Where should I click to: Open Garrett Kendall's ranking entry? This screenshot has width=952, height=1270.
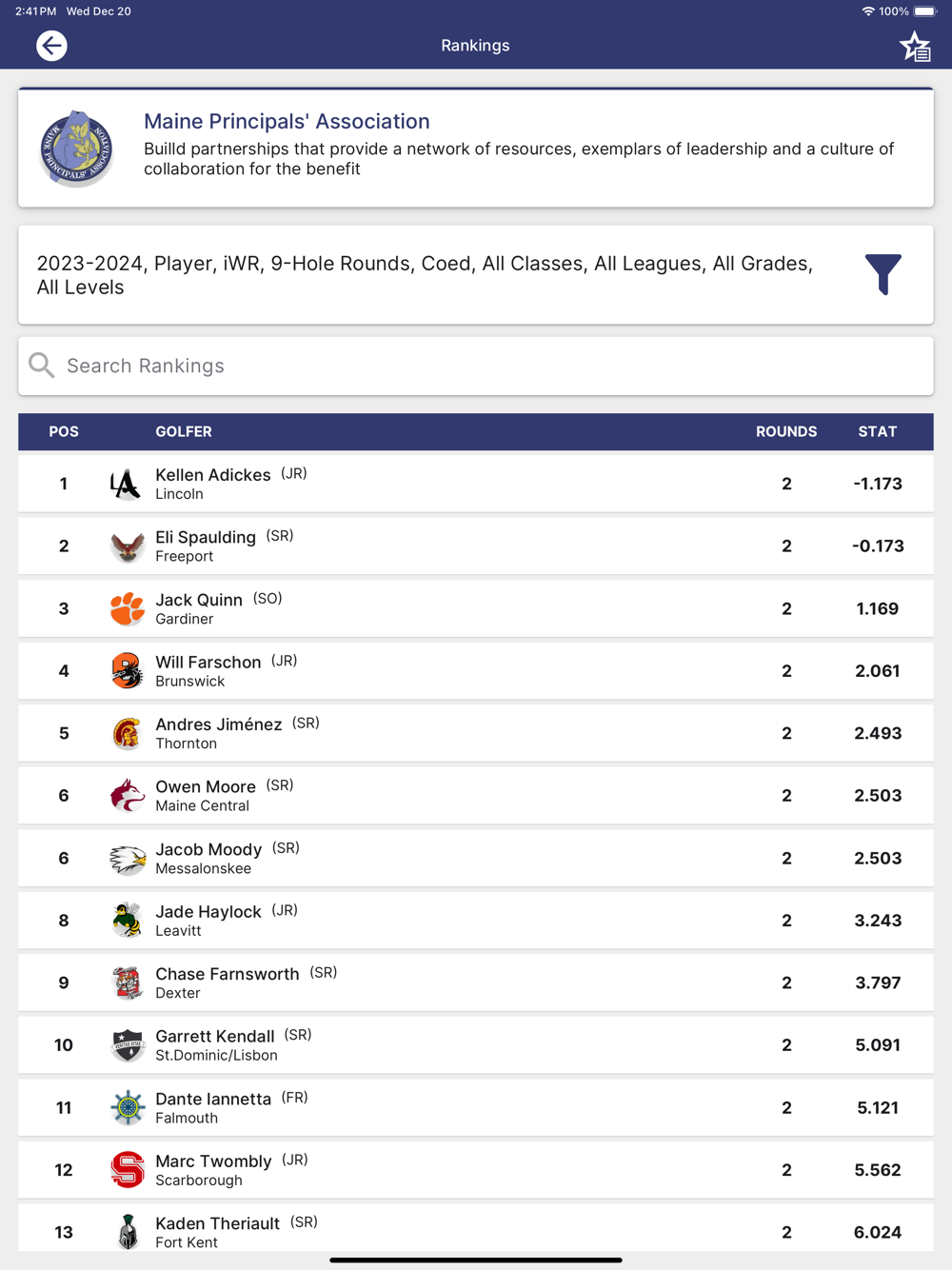click(x=215, y=1037)
